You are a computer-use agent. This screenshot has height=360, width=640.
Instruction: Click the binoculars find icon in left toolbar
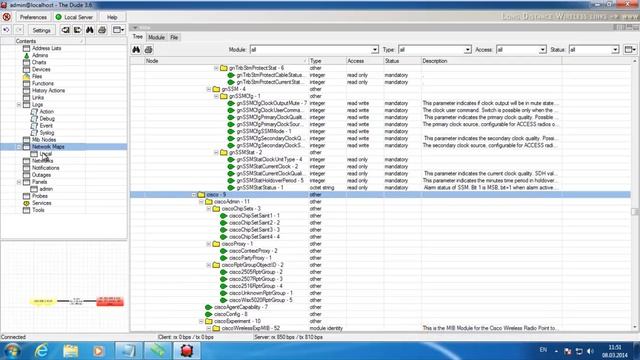89,30
